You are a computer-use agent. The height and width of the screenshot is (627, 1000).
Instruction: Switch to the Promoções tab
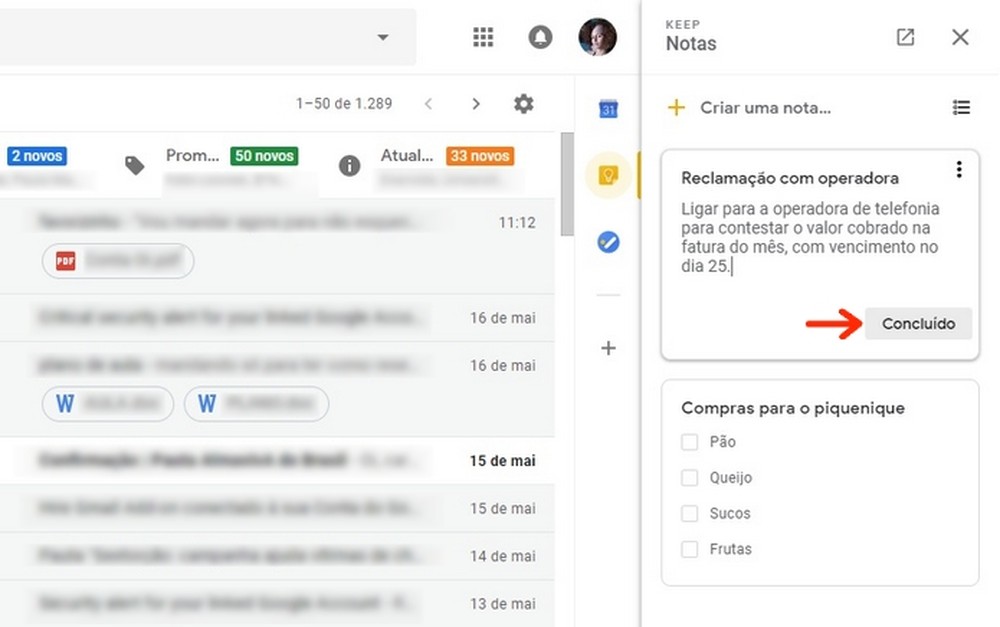[x=193, y=155]
